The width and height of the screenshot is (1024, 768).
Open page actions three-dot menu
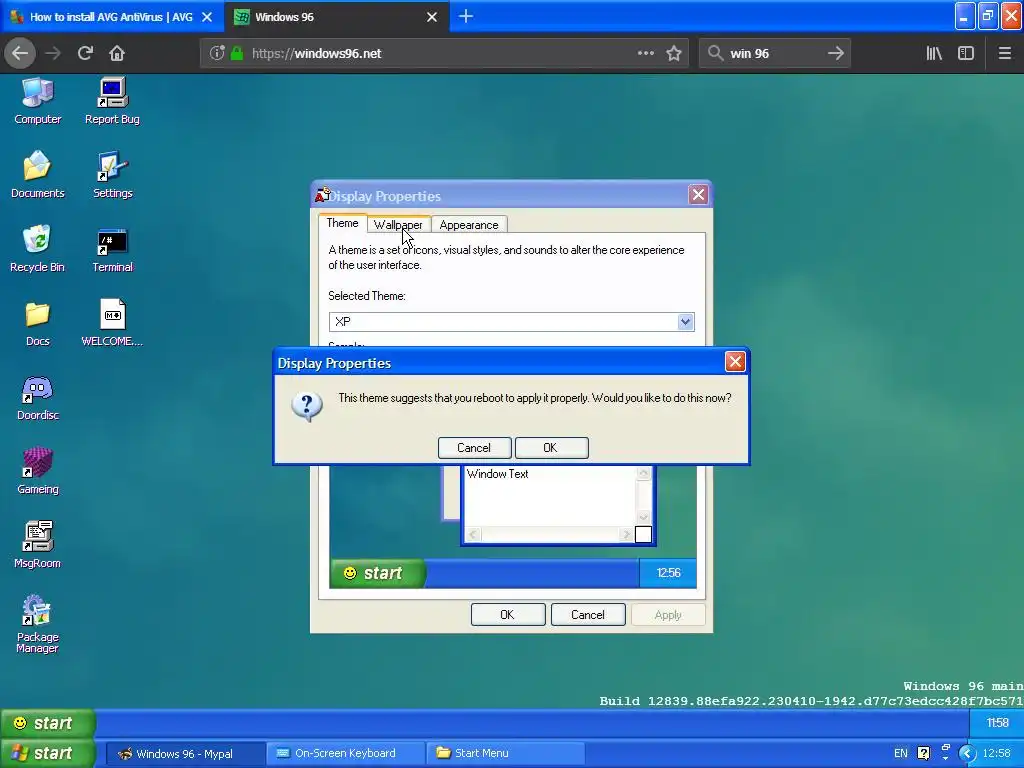645,54
